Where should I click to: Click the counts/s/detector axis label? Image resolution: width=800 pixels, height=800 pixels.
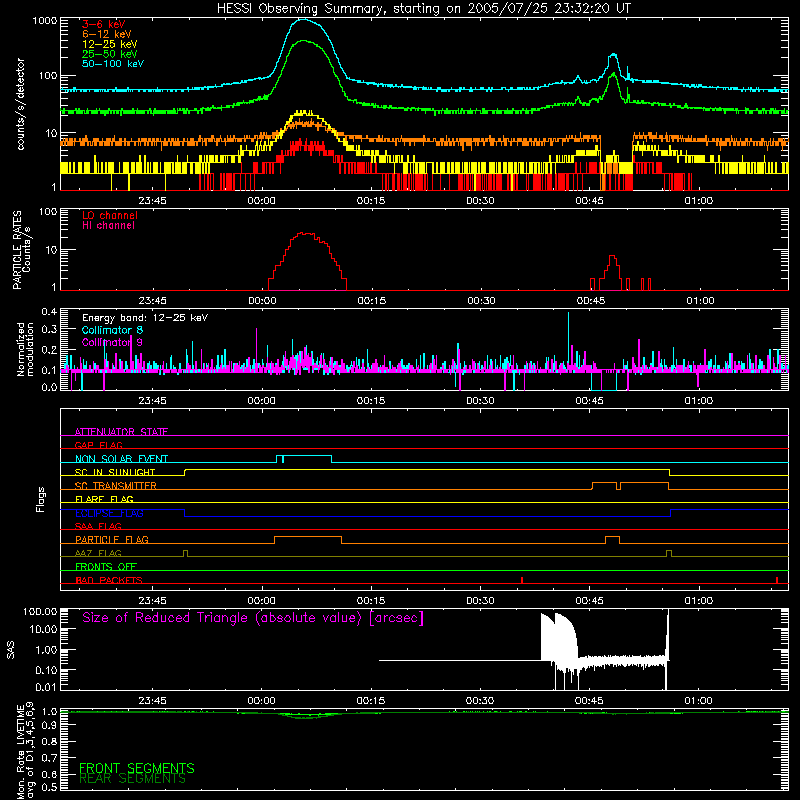20,104
